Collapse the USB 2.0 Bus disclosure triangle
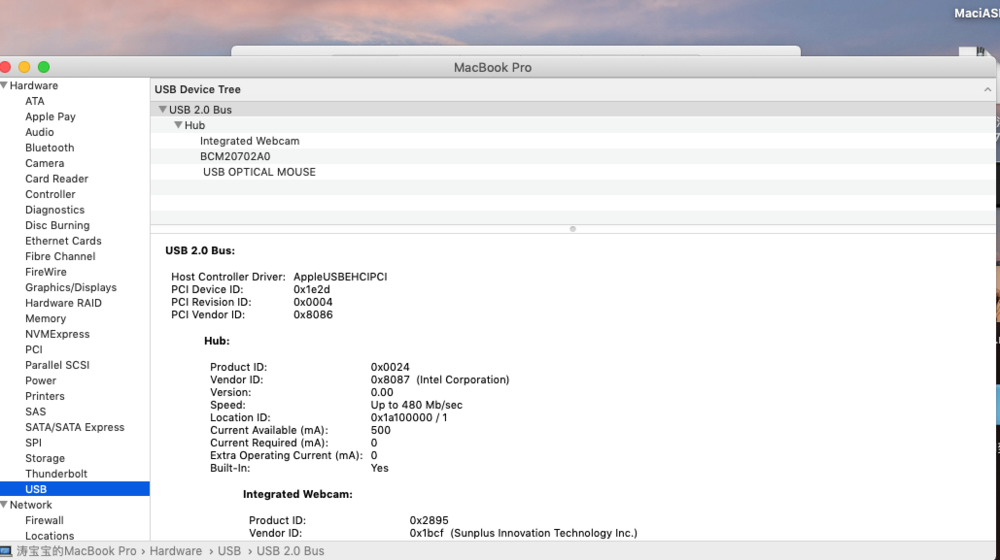Viewport: 1000px width, 560px height. (162, 110)
